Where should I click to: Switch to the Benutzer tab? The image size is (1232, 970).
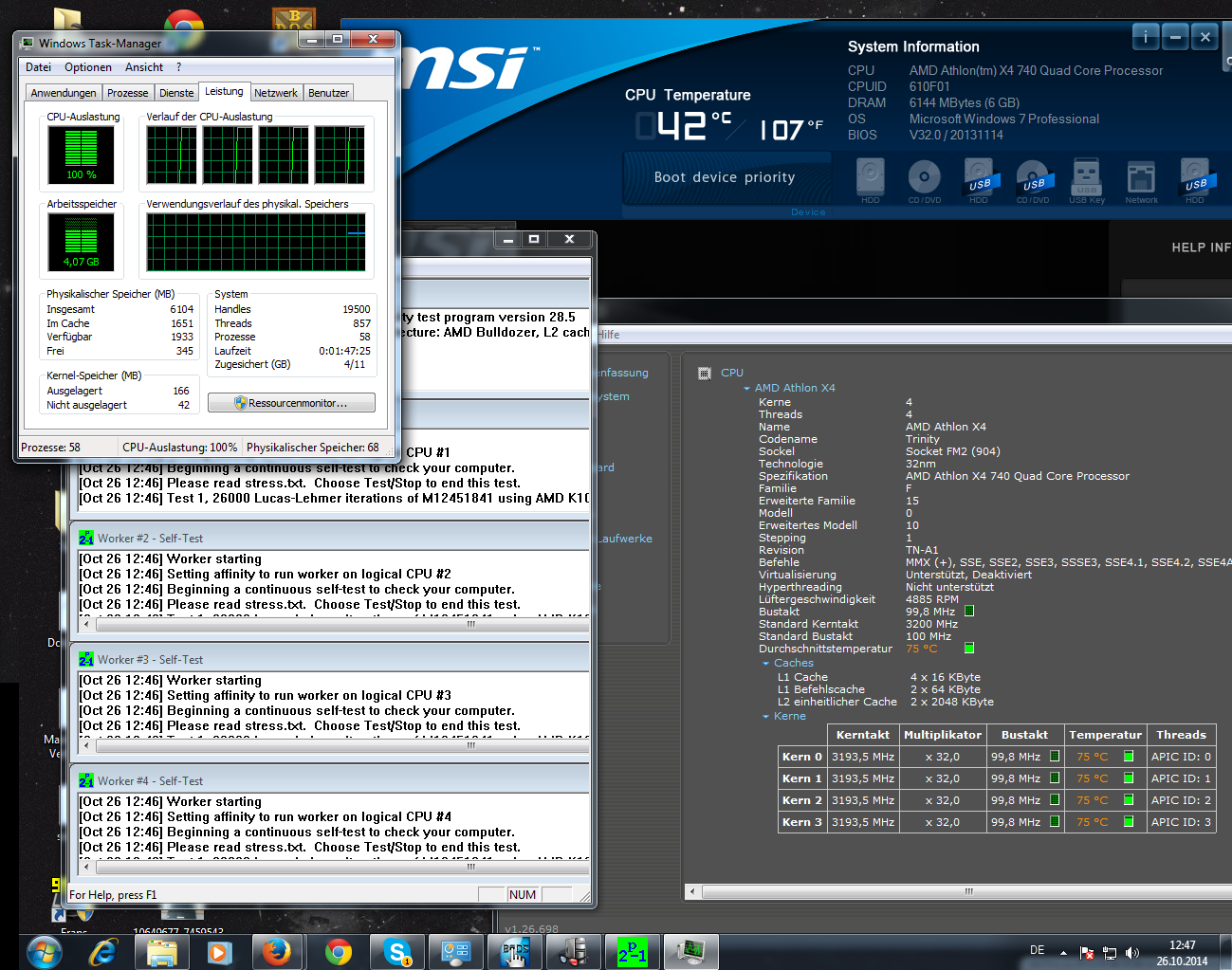(328, 93)
